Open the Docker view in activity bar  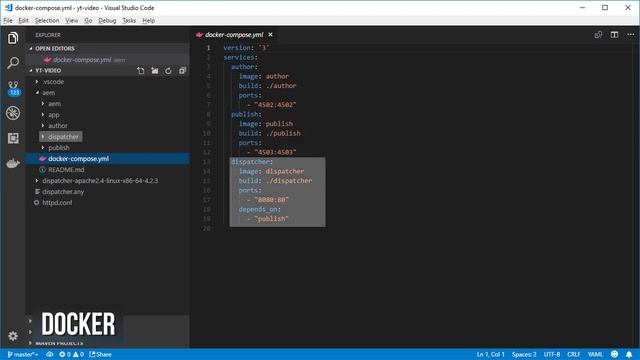click(x=13, y=163)
